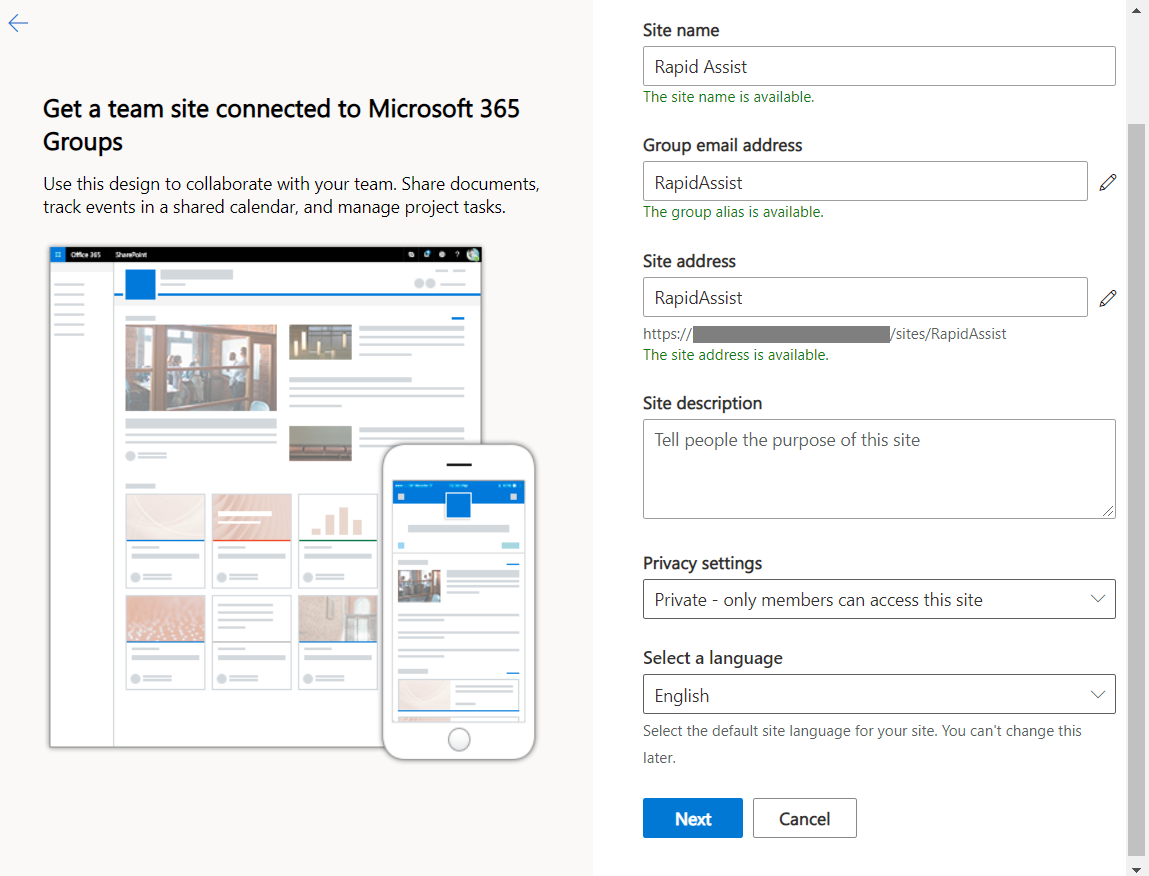This screenshot has height=876, width=1149.
Task: Click the 'Get a team site connected' heading
Action: point(281,125)
